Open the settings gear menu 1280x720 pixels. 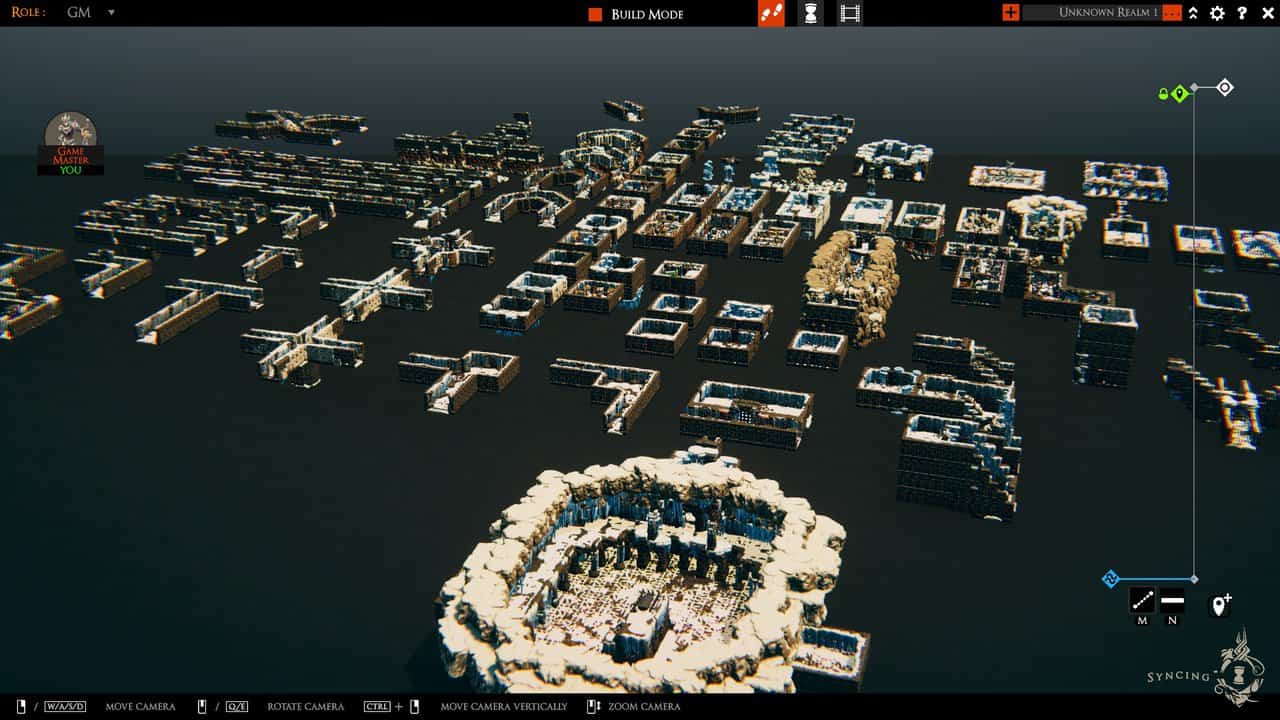point(1217,13)
